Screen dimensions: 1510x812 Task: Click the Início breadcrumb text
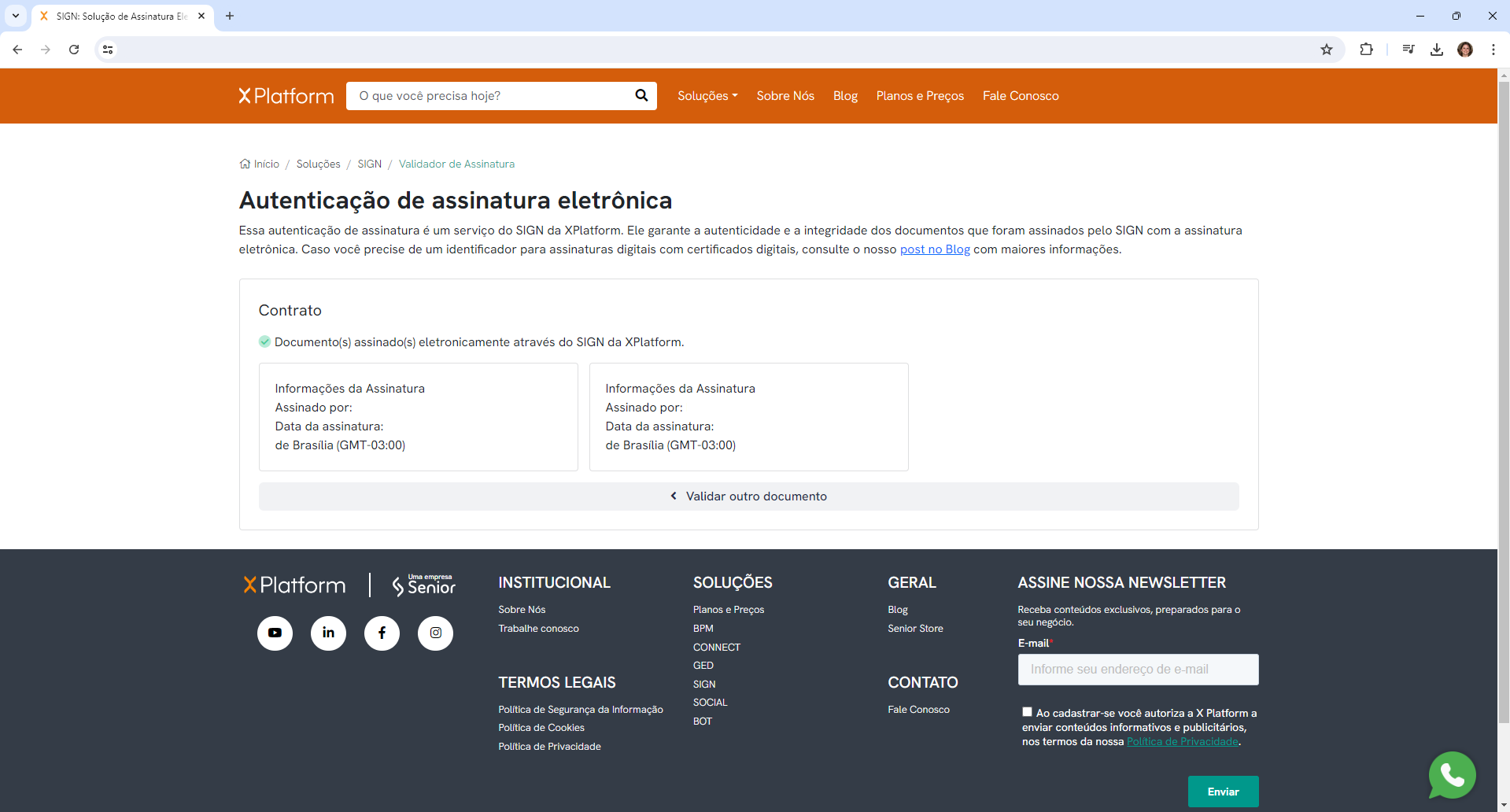pyautogui.click(x=267, y=164)
